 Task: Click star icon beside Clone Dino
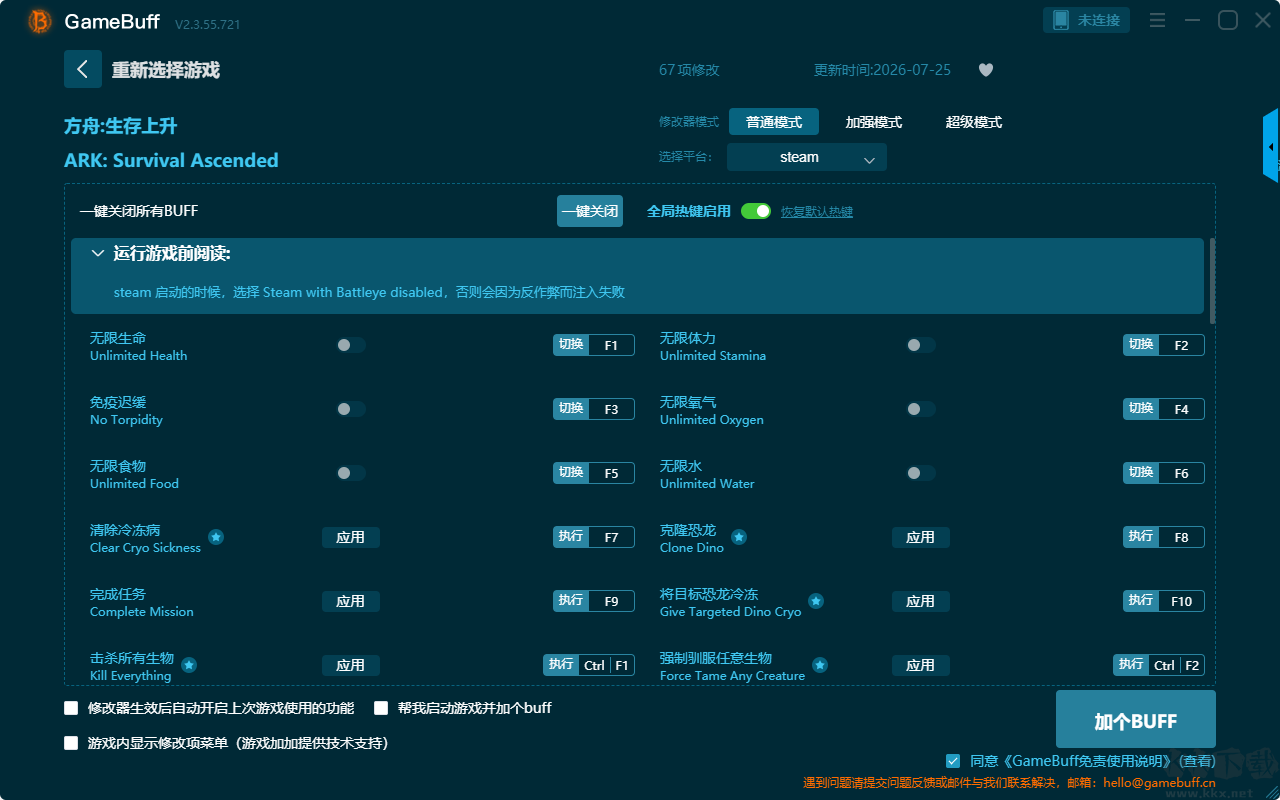[x=739, y=537]
